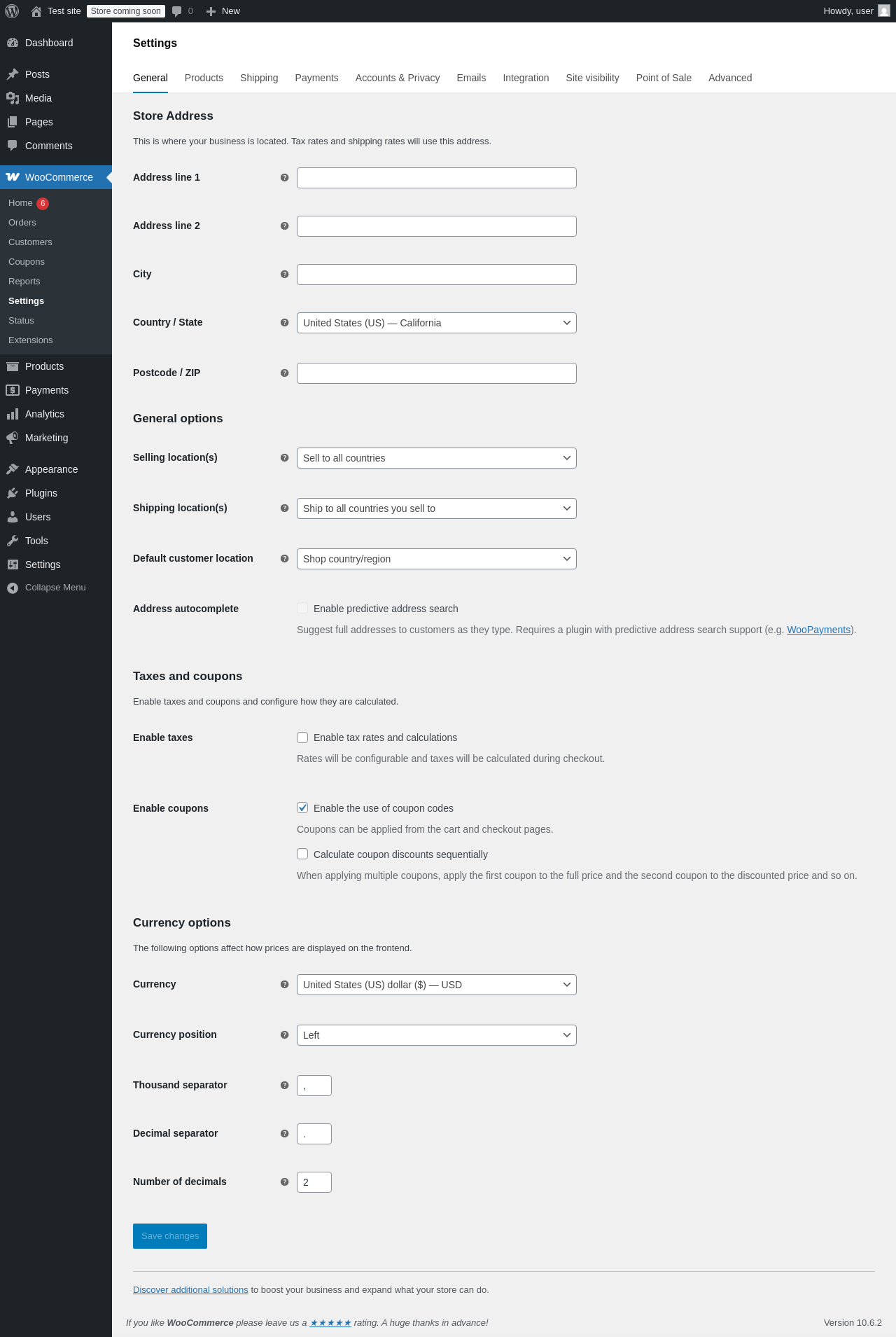Expand the Selling location(s) dropdown
Screen dimensions: 896x1337
click(x=436, y=458)
